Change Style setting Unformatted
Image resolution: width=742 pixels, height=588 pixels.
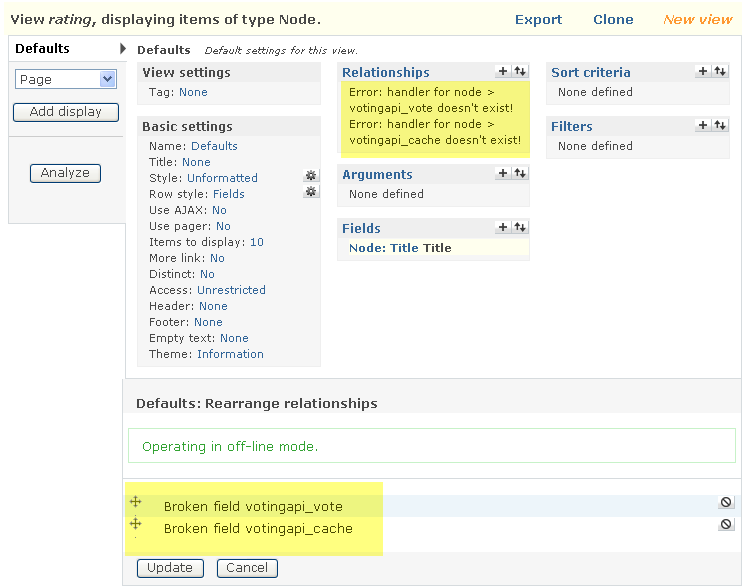(222, 178)
